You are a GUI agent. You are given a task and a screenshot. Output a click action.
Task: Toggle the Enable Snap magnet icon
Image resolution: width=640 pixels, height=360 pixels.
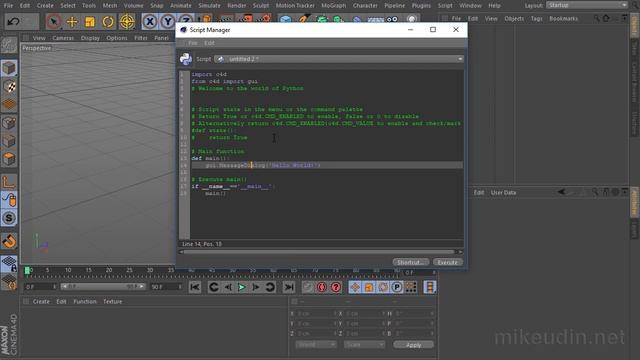9,241
